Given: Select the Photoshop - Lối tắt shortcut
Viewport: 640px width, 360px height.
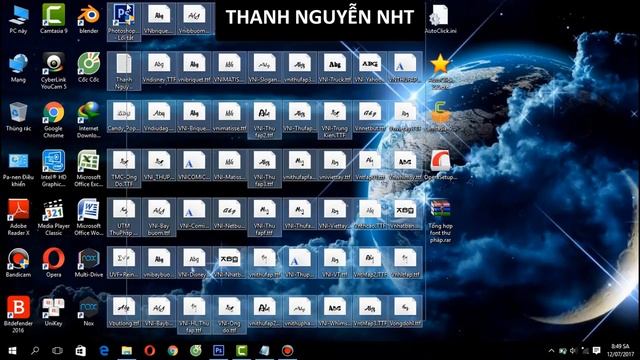Looking at the screenshot, I should tap(124, 22).
